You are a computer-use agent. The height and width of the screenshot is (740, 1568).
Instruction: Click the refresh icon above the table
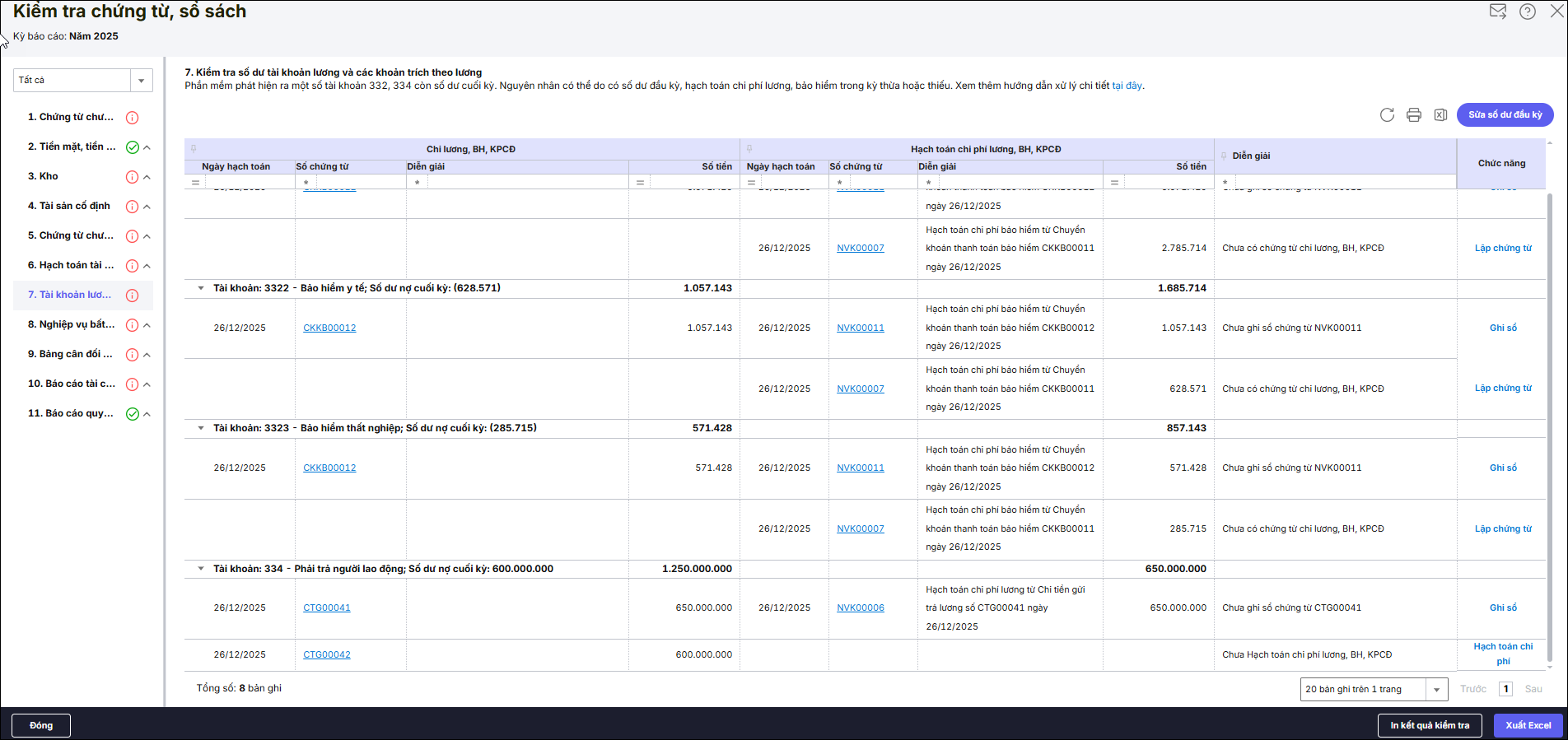pos(1387,115)
